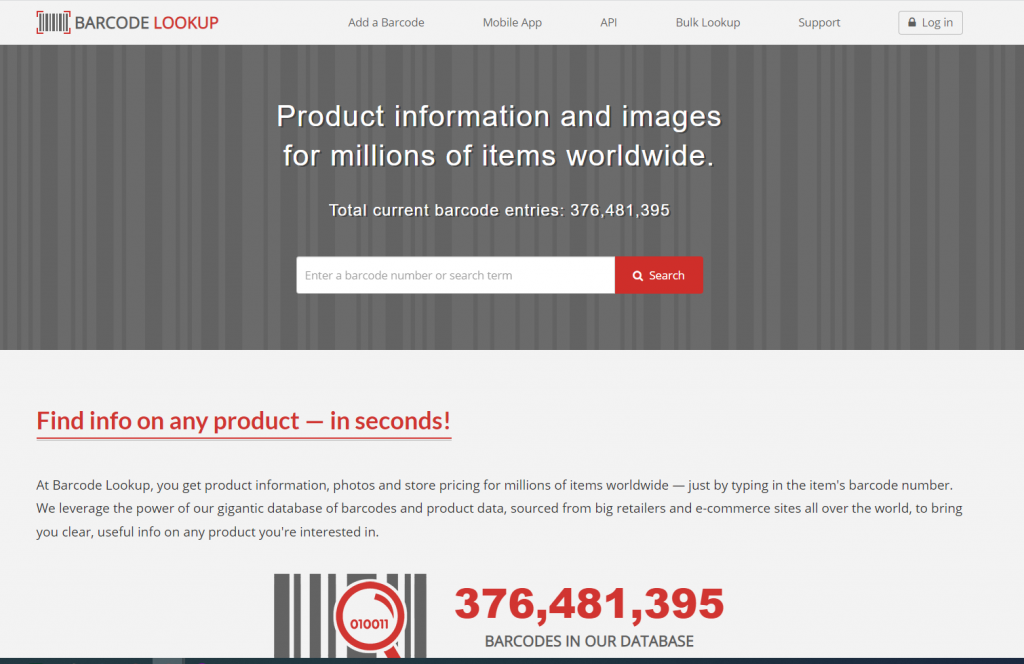
Task: Click the lock icon in Log in button
Action: tap(912, 22)
